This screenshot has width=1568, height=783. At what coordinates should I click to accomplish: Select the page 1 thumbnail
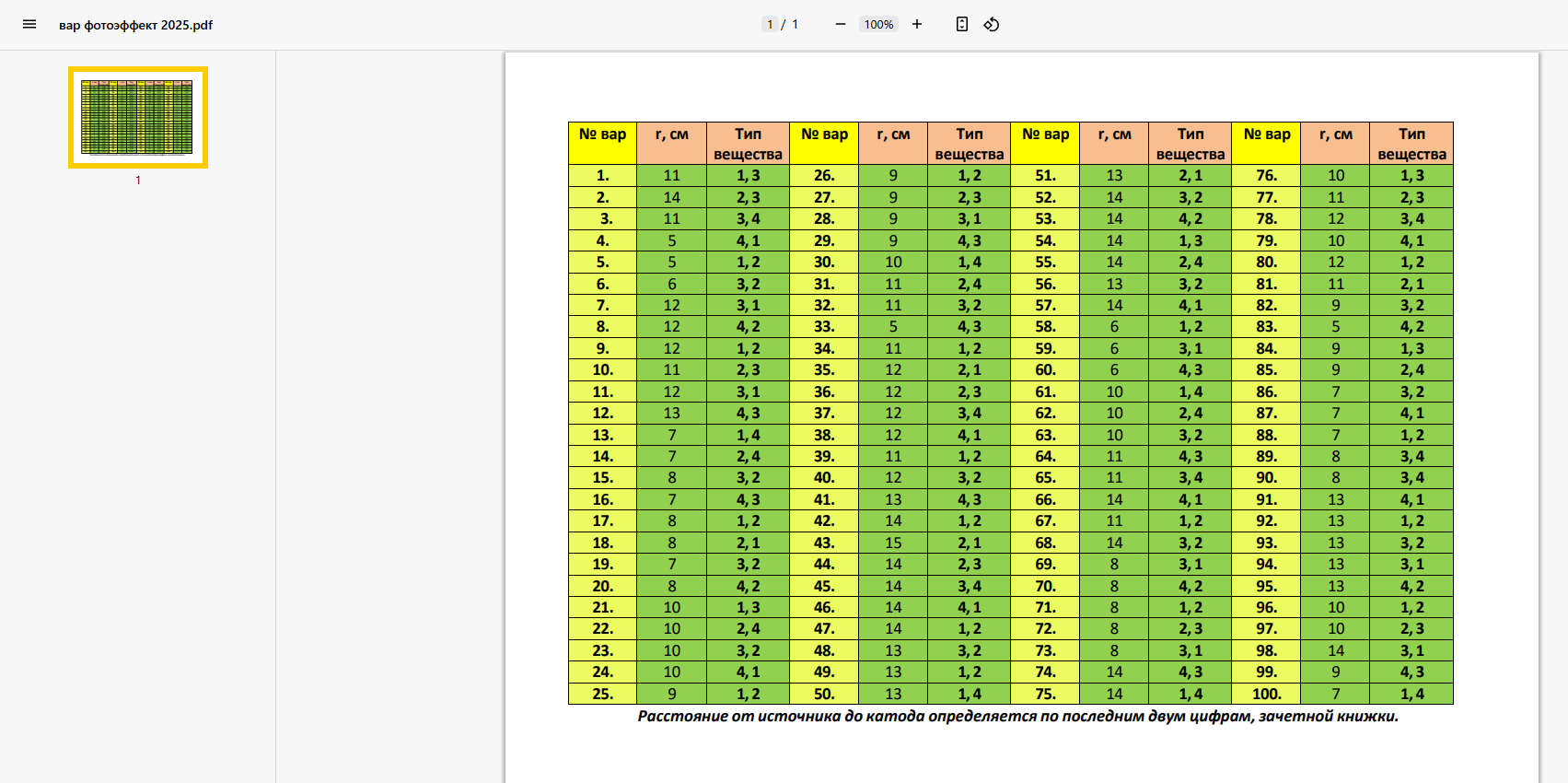click(x=138, y=117)
